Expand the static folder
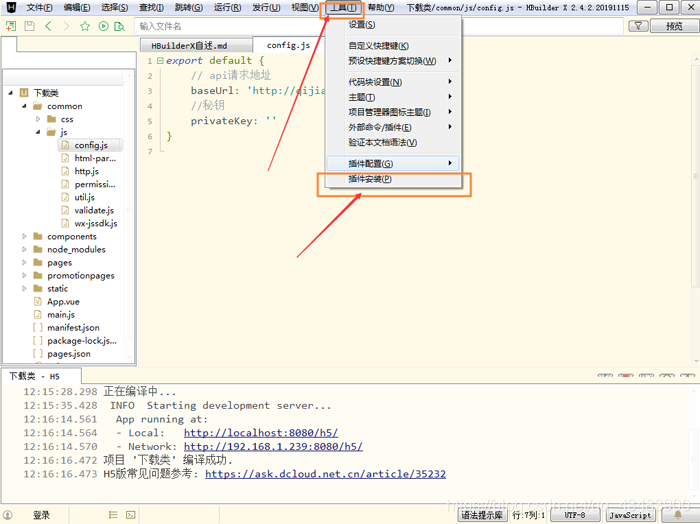This screenshot has height=524, width=700. 24,288
